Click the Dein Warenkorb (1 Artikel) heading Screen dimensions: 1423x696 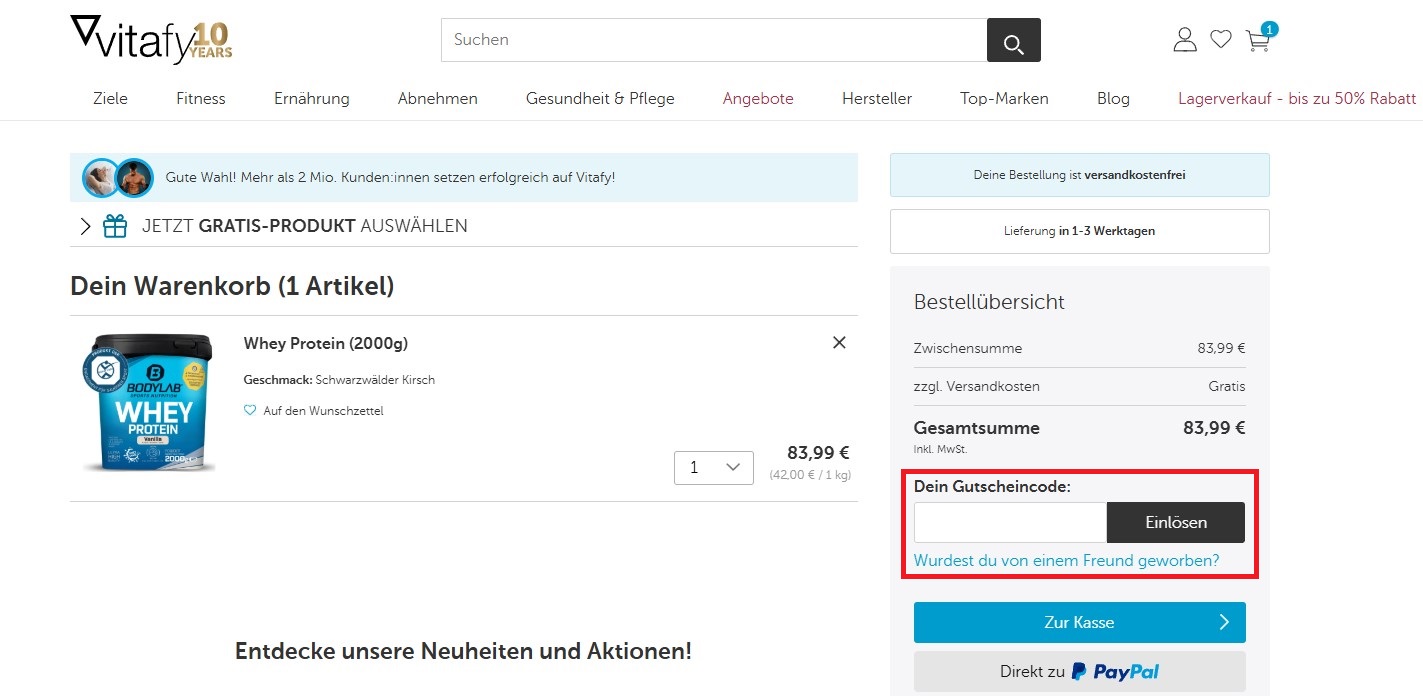[x=232, y=286]
